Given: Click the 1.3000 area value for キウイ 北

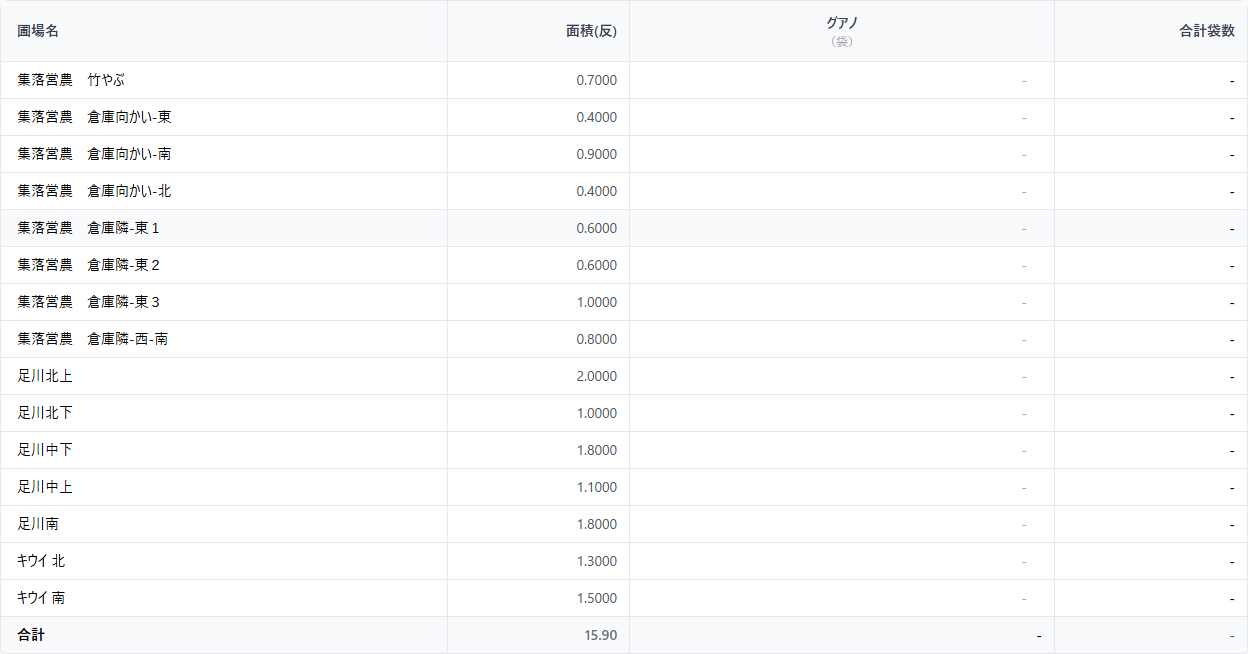Looking at the screenshot, I should 596,561.
